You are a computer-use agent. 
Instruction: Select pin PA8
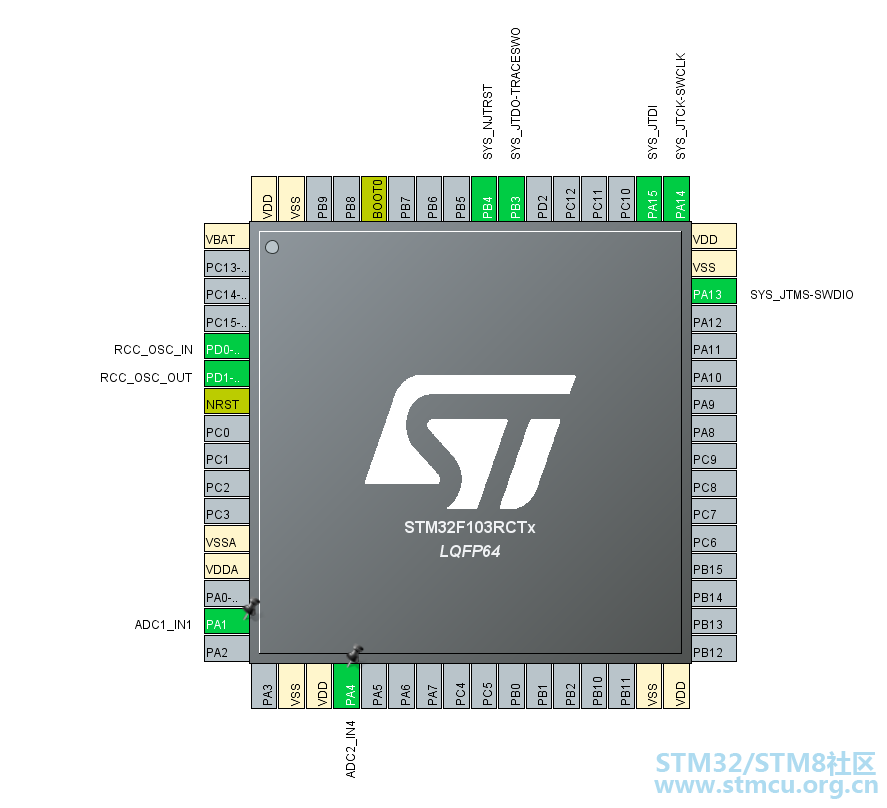pyautogui.click(x=714, y=429)
